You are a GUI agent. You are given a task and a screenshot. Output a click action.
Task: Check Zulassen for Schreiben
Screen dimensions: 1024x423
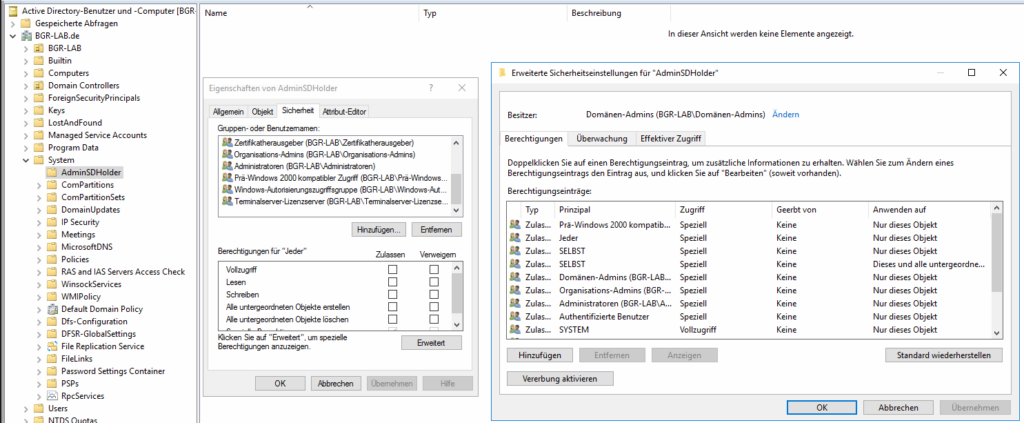[392, 294]
